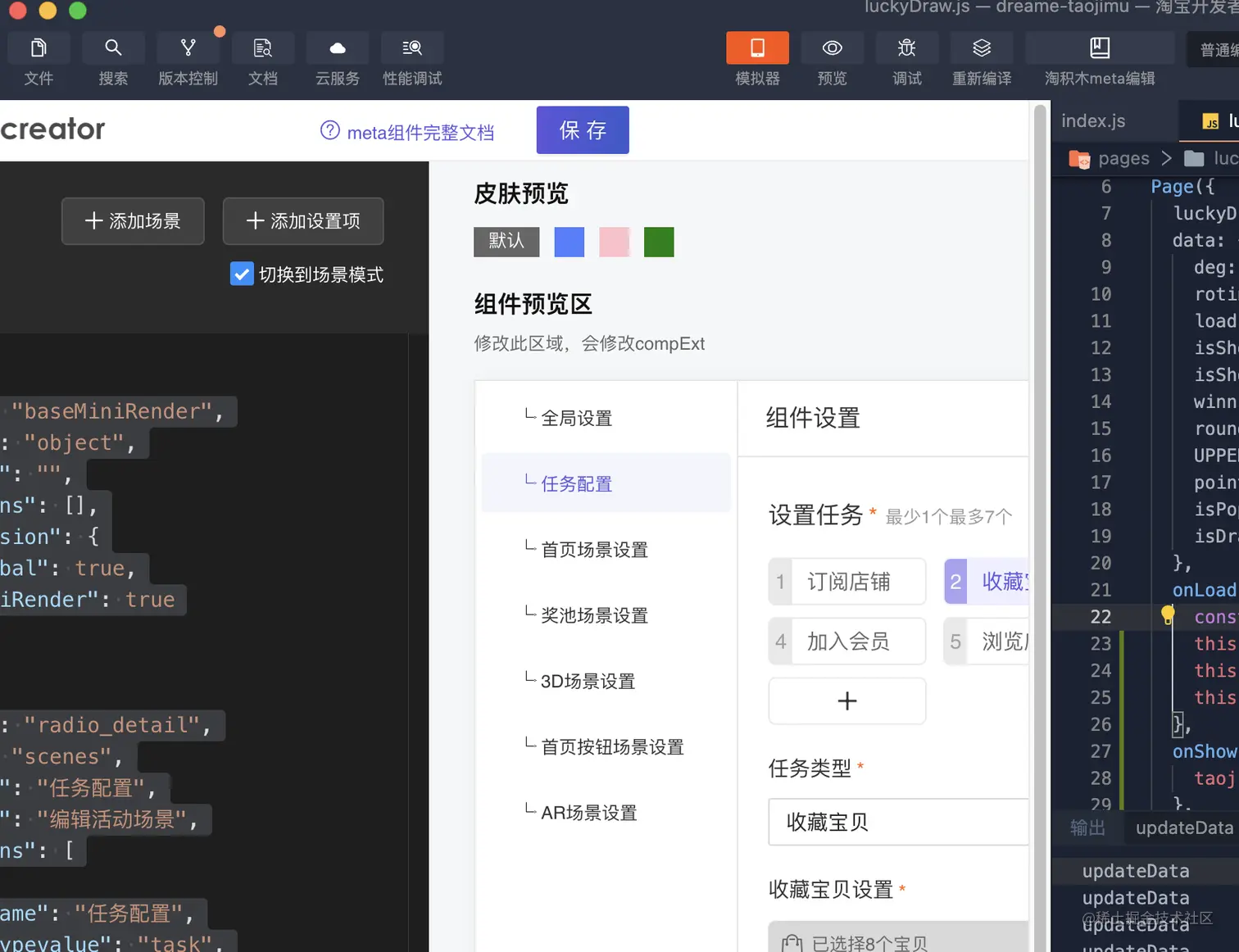Uncheck 切换到场景模式
This screenshot has height=952, width=1239.
(x=242, y=274)
